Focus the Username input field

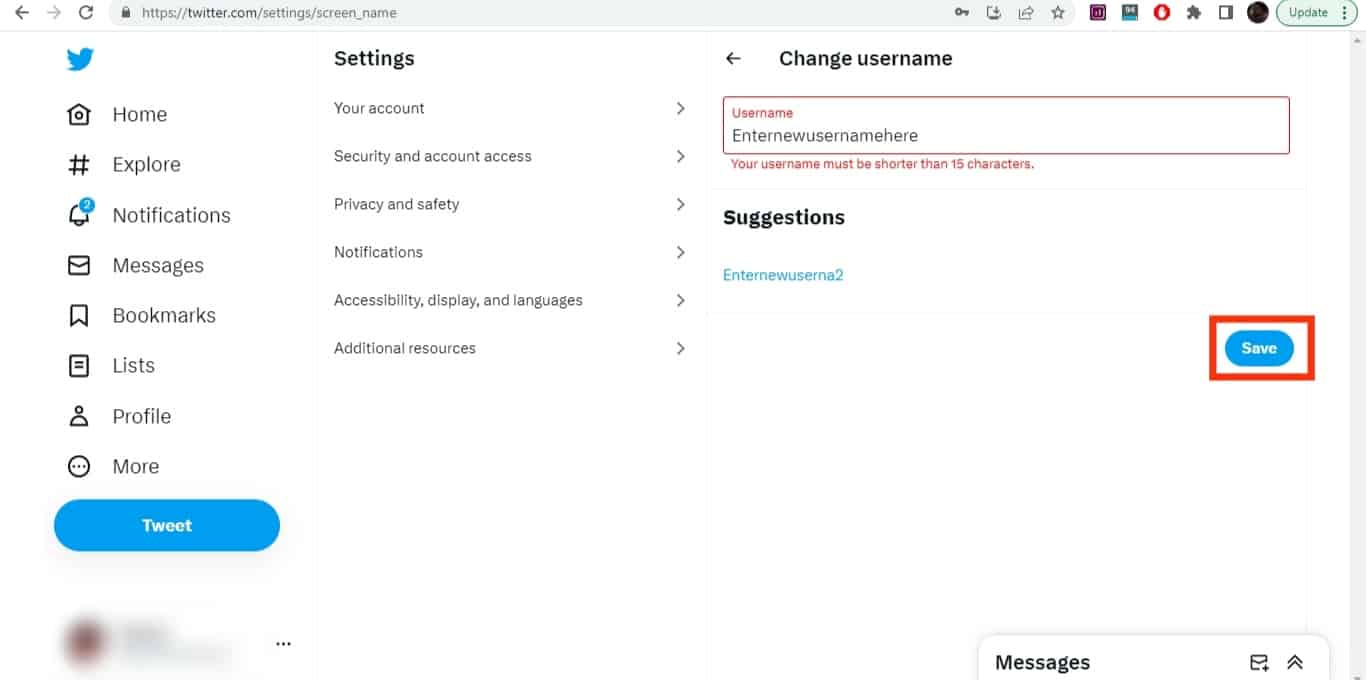point(1006,125)
